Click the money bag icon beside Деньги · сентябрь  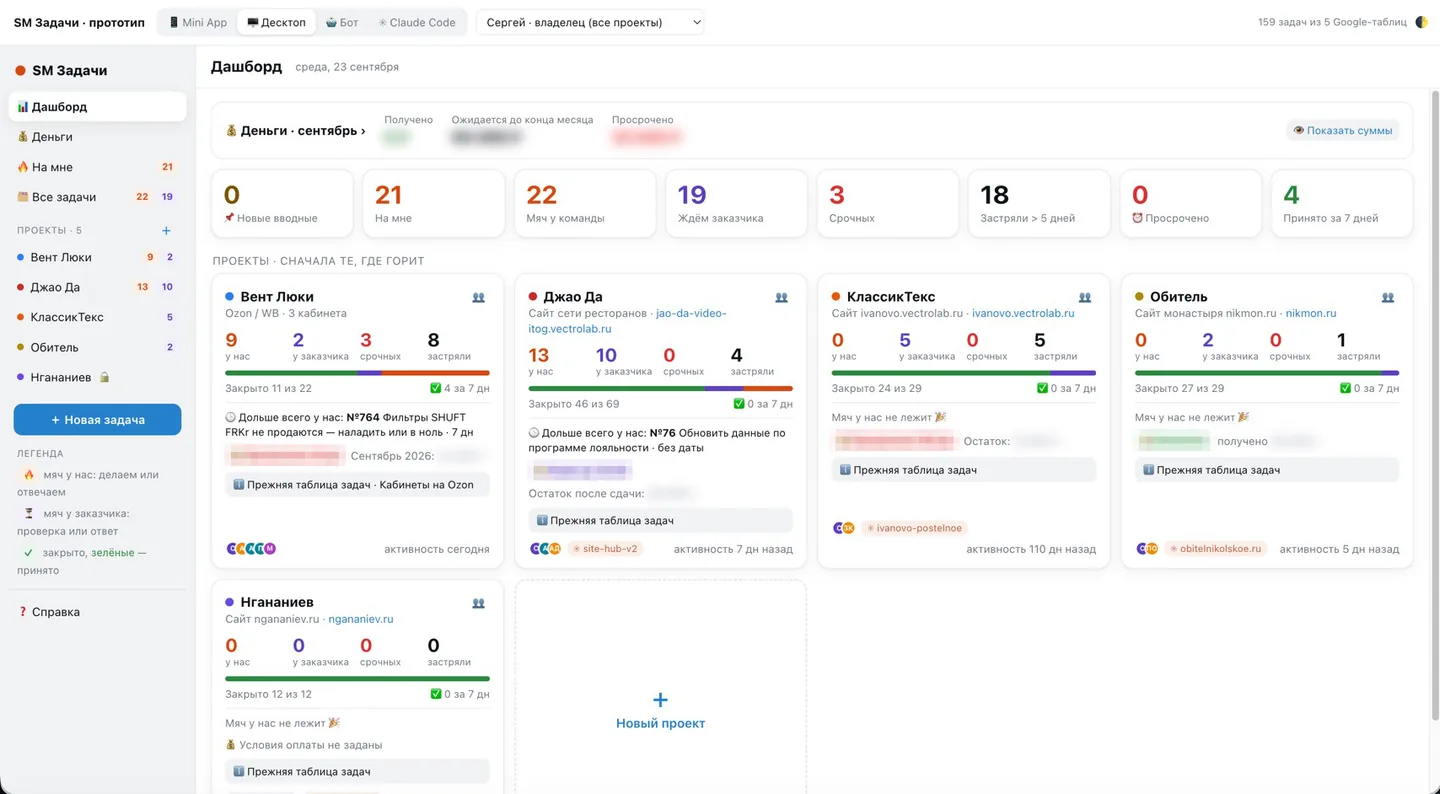[231, 131]
